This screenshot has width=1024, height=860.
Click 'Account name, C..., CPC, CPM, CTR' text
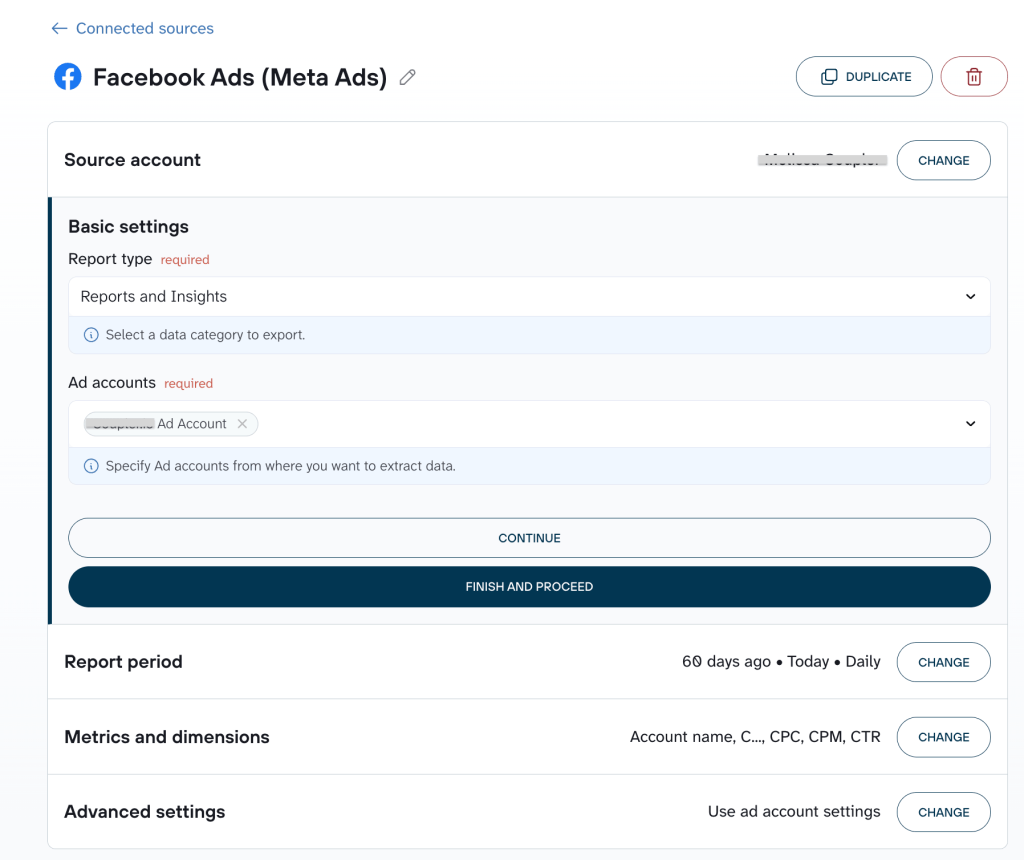[x=755, y=737]
